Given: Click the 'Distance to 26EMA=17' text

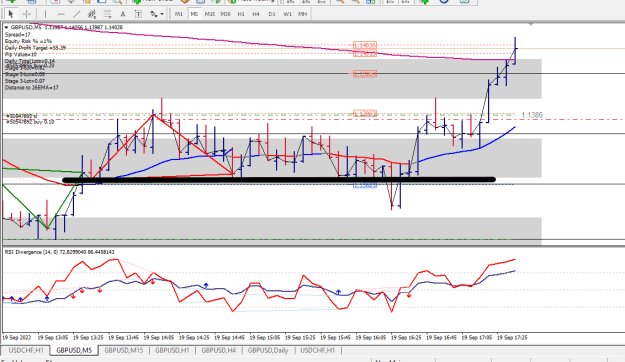Looking at the screenshot, I should click(31, 87).
